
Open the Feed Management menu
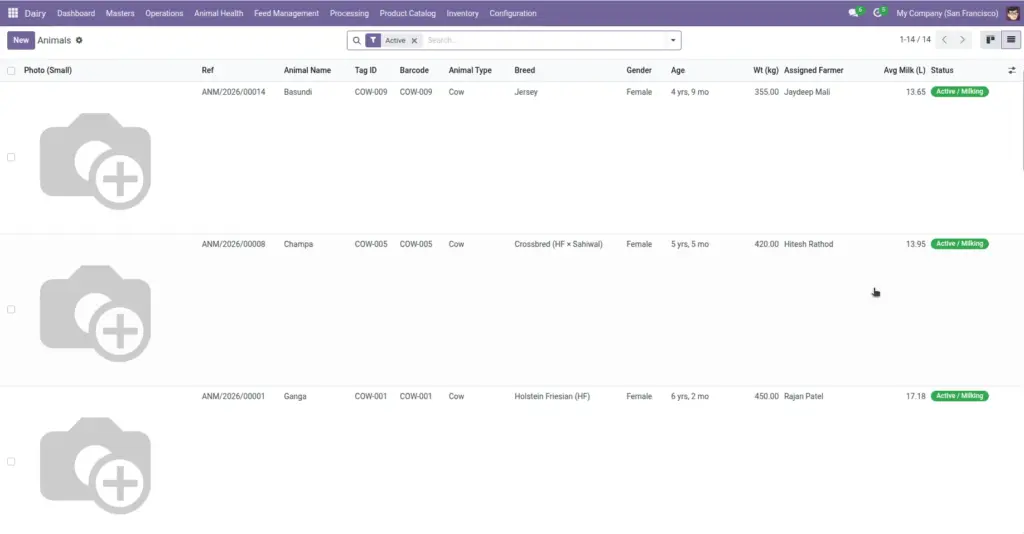pyautogui.click(x=286, y=13)
